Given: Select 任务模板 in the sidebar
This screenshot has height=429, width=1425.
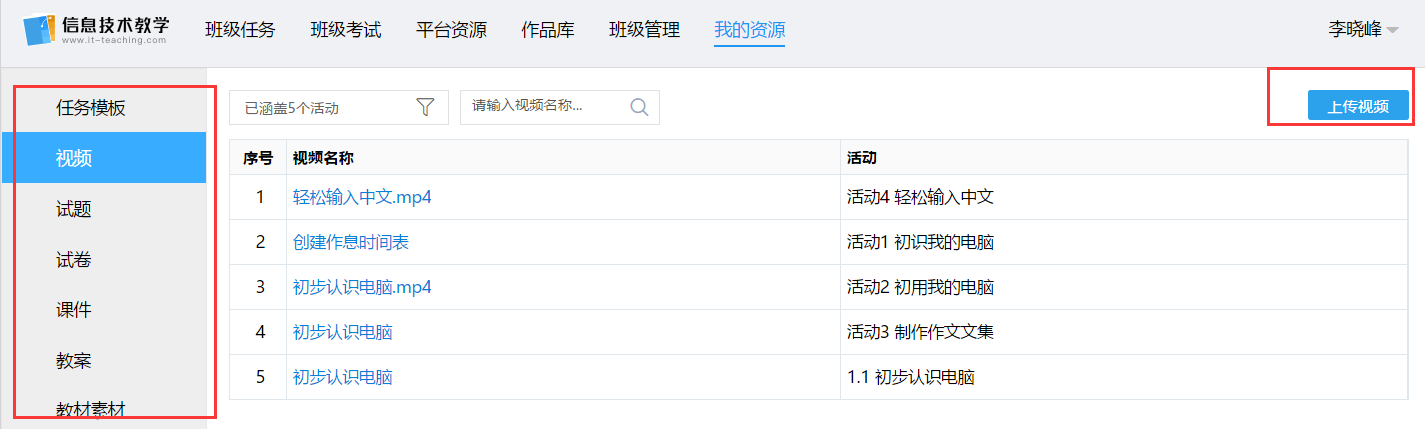Looking at the screenshot, I should tap(91, 108).
